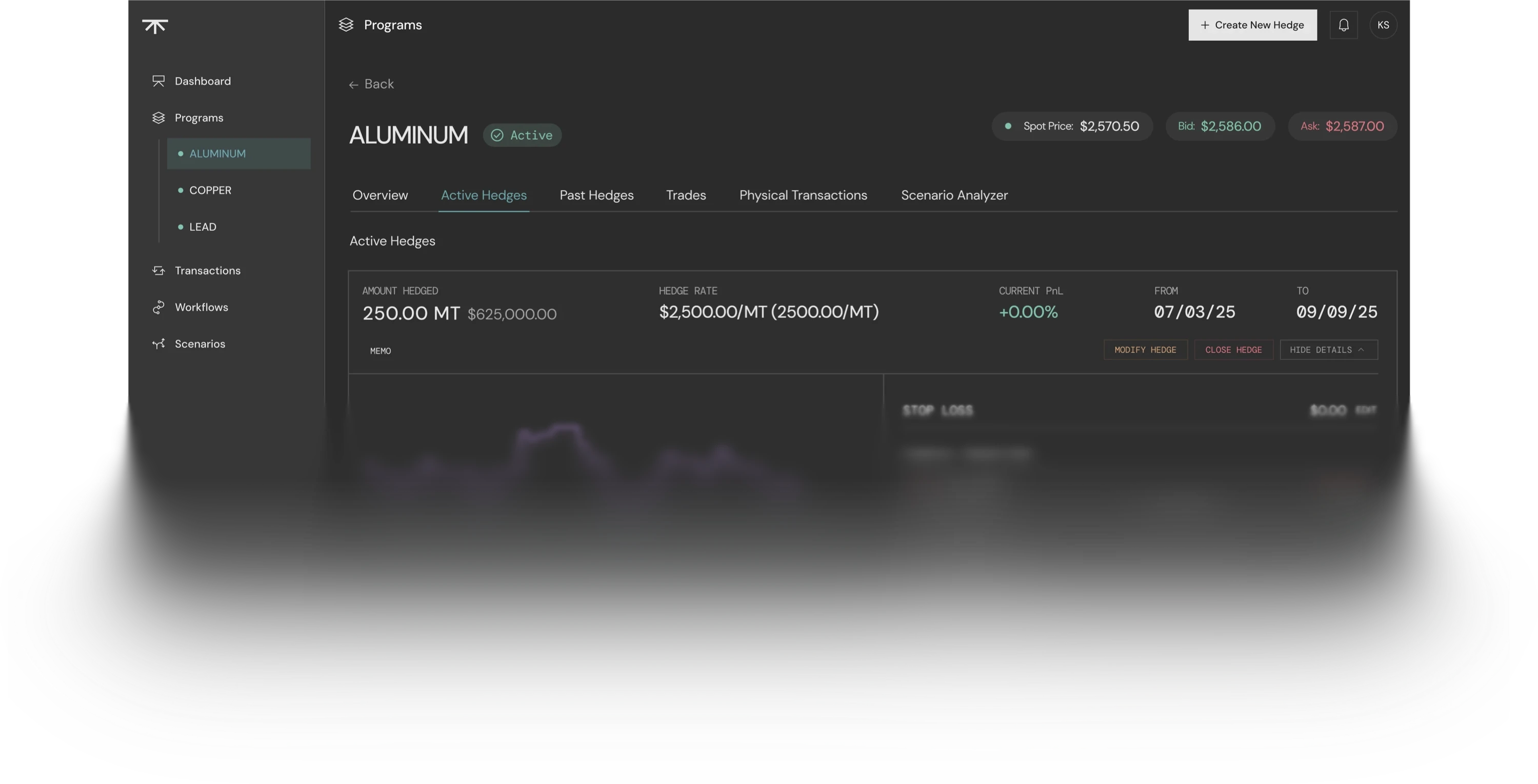
Task: Collapse hedge with Hide Details chevron
Action: point(1361,350)
